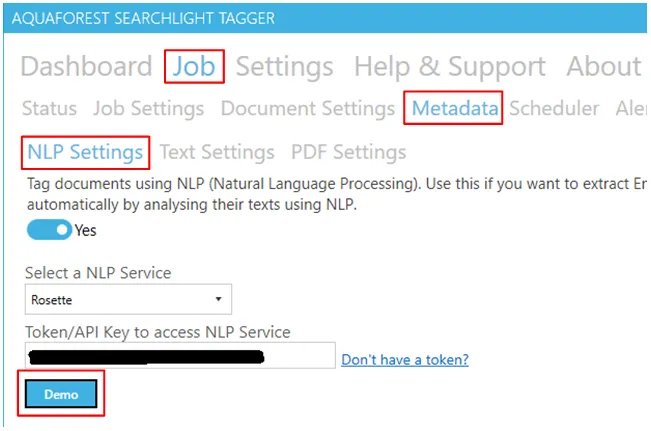Open the "Don't have a token?" link
Screen dimensions: 651x431
[405, 360]
